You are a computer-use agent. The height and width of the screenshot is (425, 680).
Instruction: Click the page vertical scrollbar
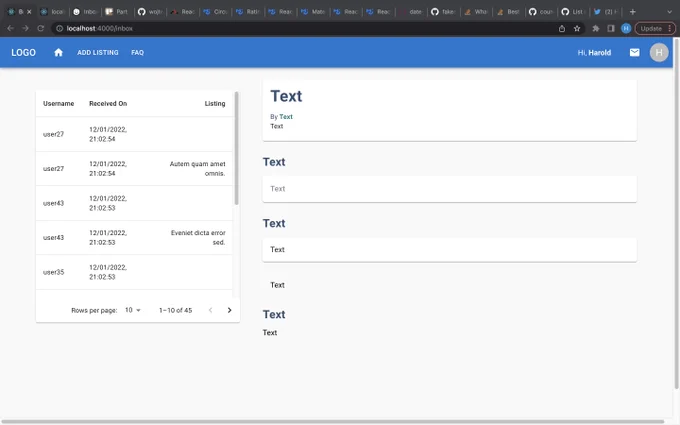click(x=676, y=213)
